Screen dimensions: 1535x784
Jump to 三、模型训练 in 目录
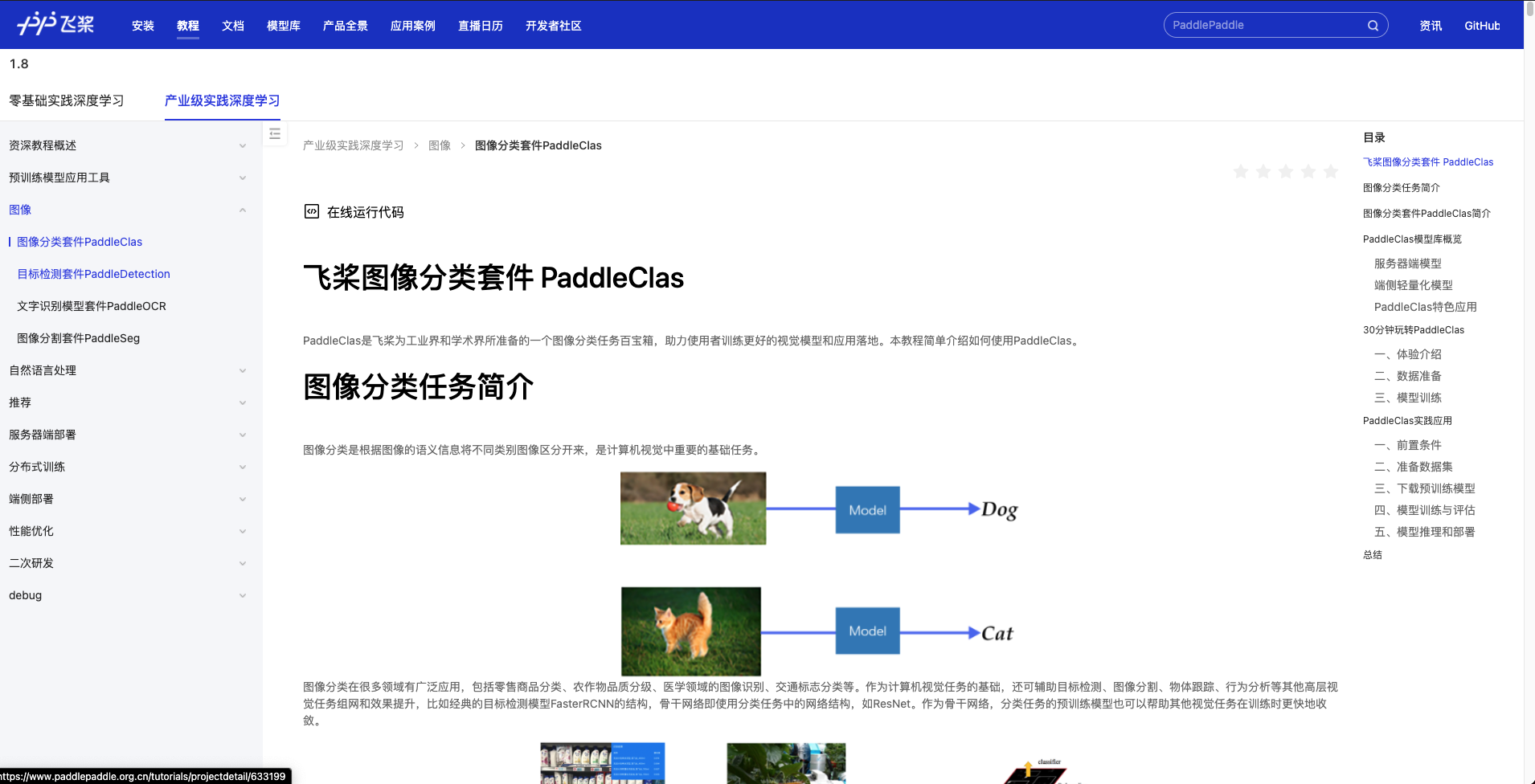(1408, 398)
